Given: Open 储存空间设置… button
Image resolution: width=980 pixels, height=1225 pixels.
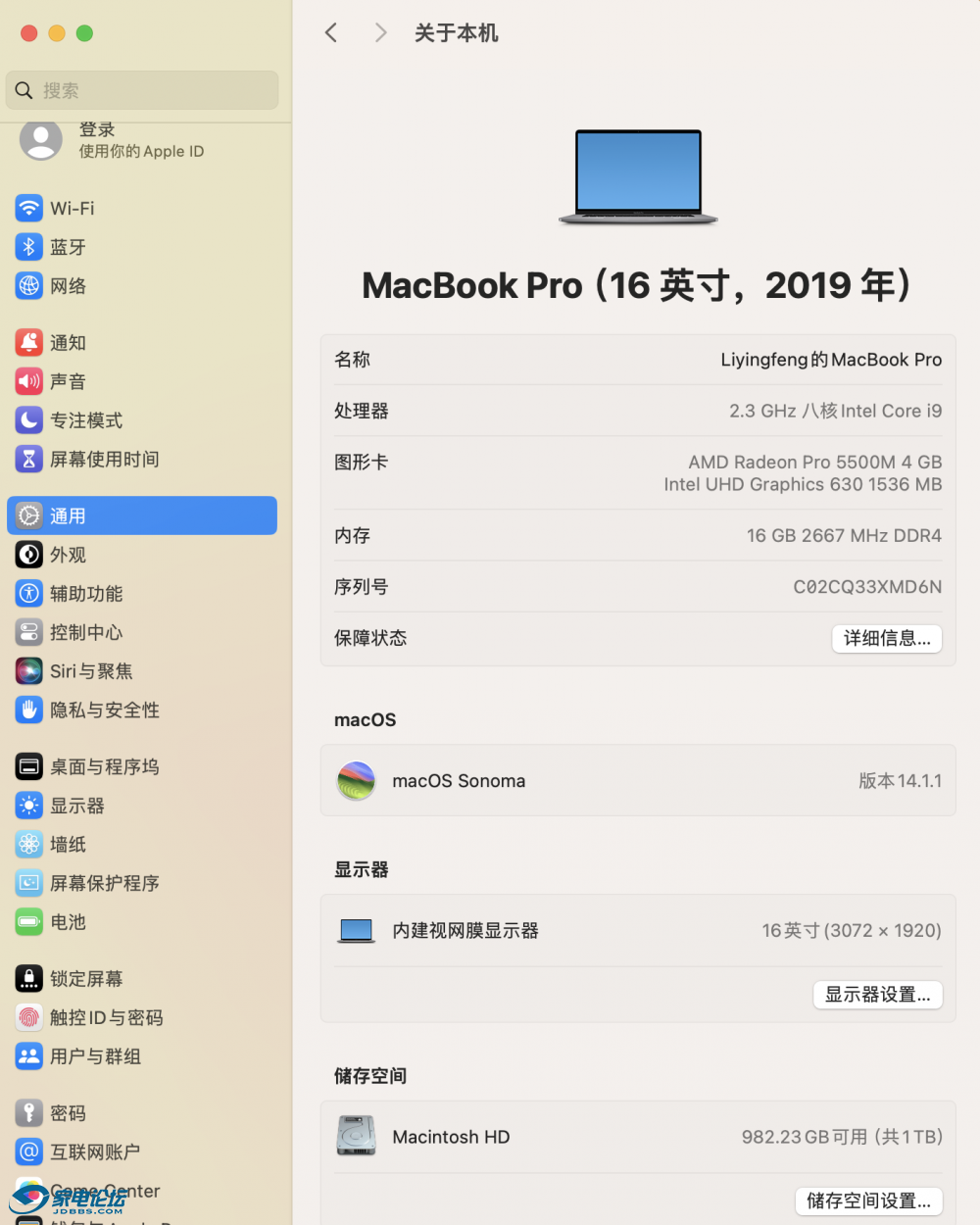Looking at the screenshot, I should (x=869, y=1200).
